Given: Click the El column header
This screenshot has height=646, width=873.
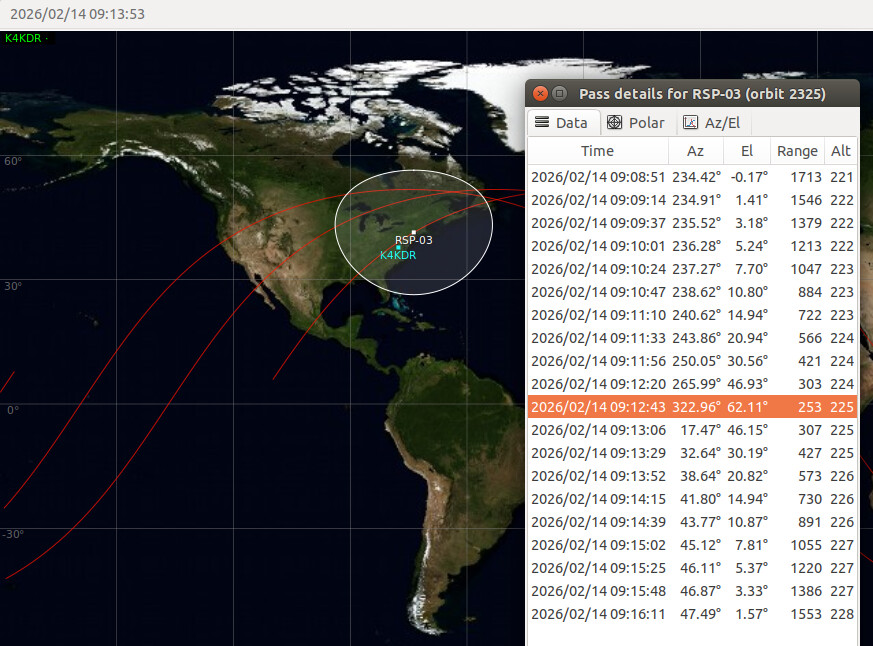Looking at the screenshot, I should click(x=746, y=151).
